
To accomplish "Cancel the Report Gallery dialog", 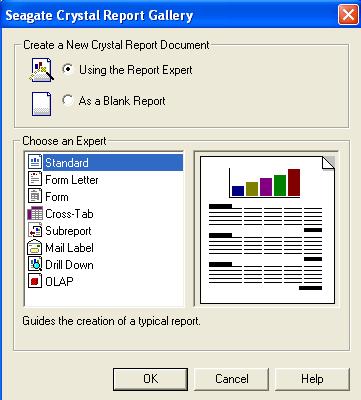I will click(231, 379).
